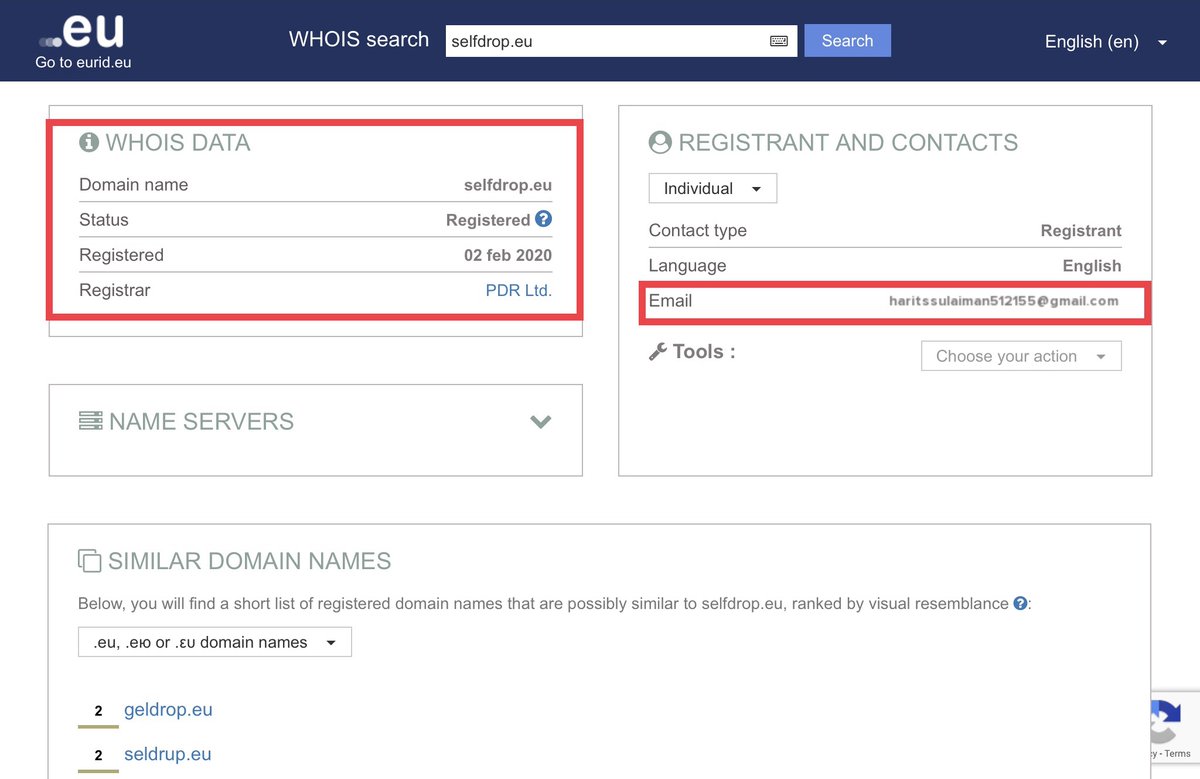Open the English (en) language dropdown
This screenshot has width=1200, height=779.
point(1106,42)
